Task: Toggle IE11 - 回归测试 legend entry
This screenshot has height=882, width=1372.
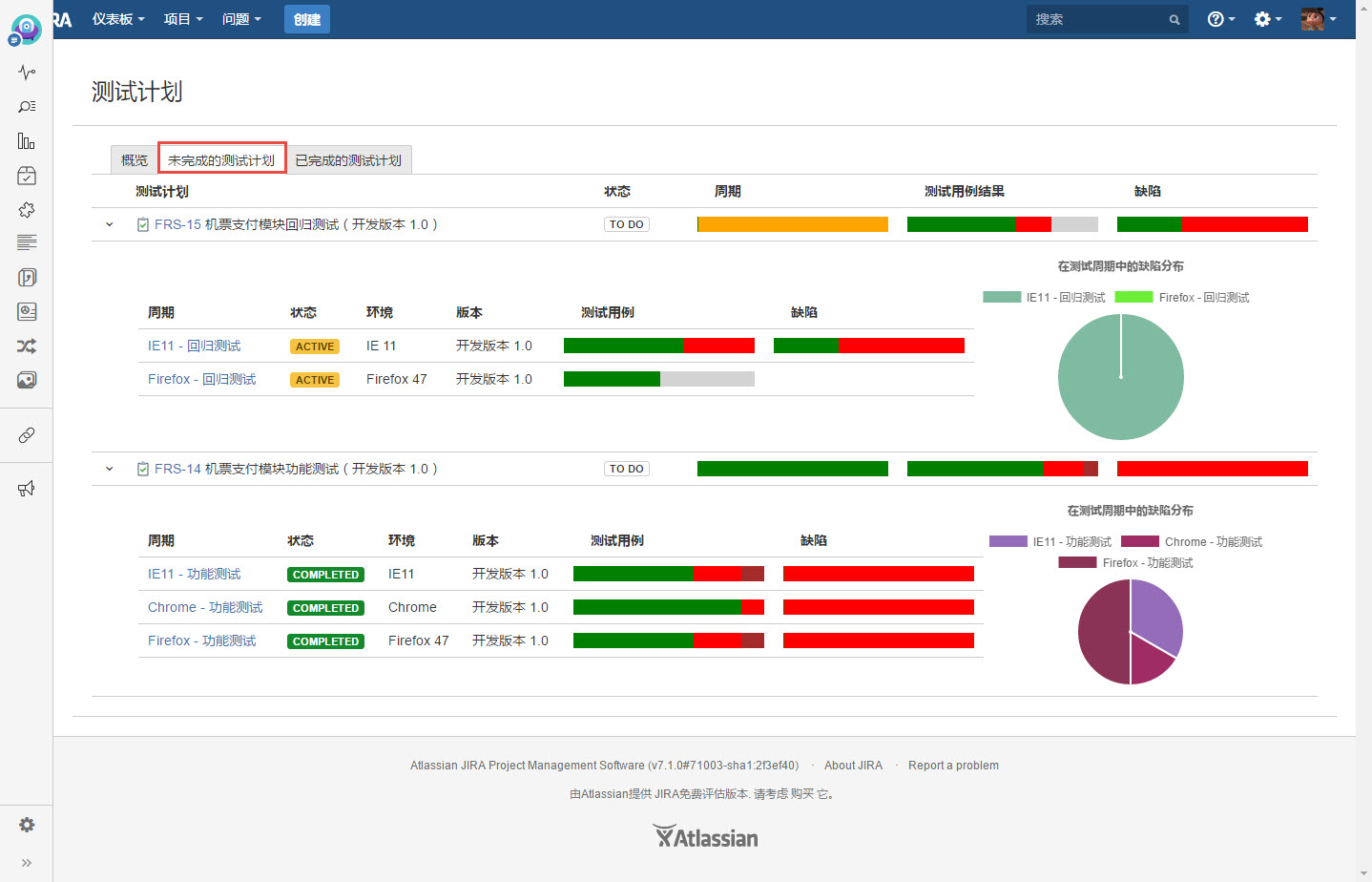Action: click(x=1044, y=298)
